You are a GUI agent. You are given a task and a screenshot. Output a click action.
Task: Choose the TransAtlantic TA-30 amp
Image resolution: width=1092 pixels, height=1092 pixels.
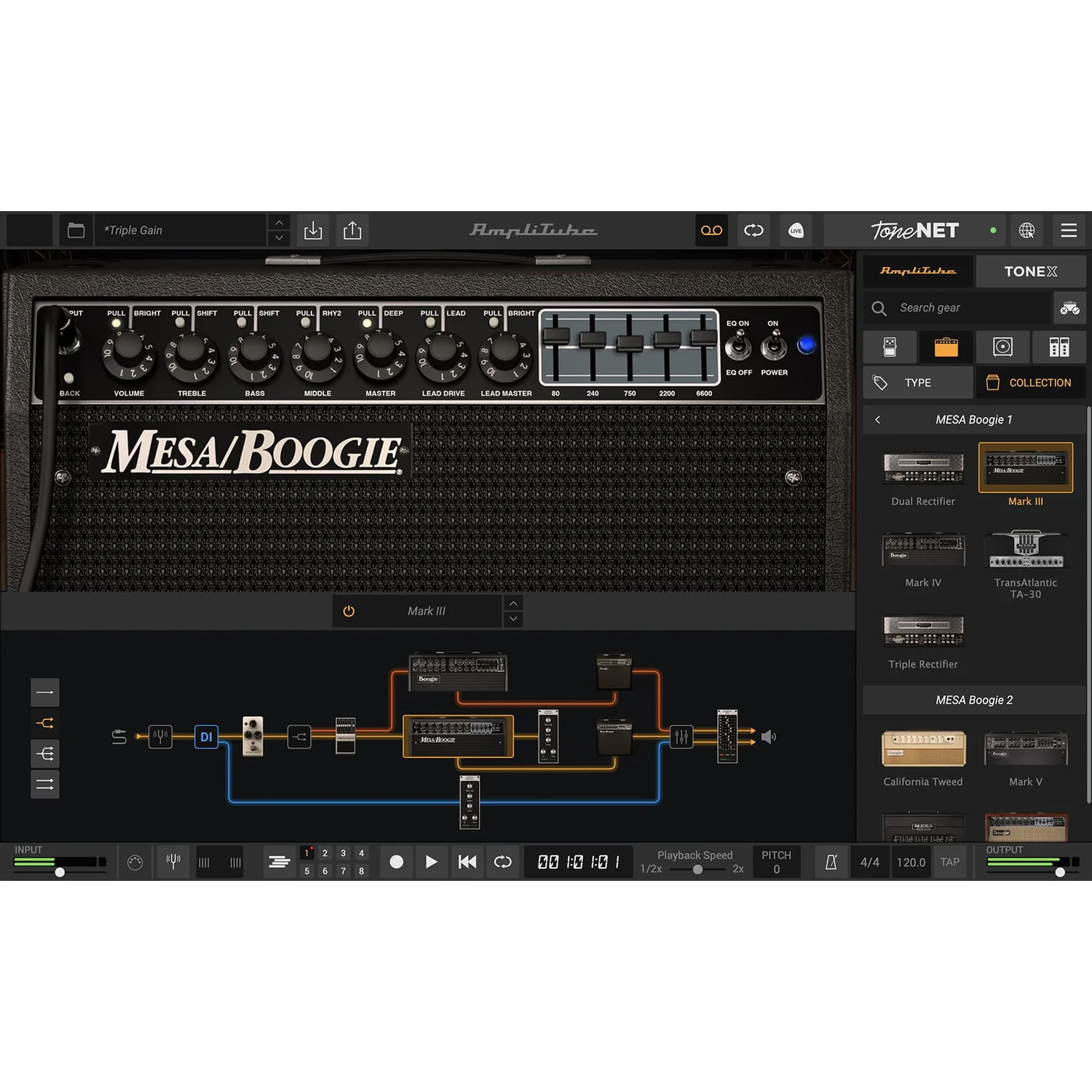click(1026, 563)
